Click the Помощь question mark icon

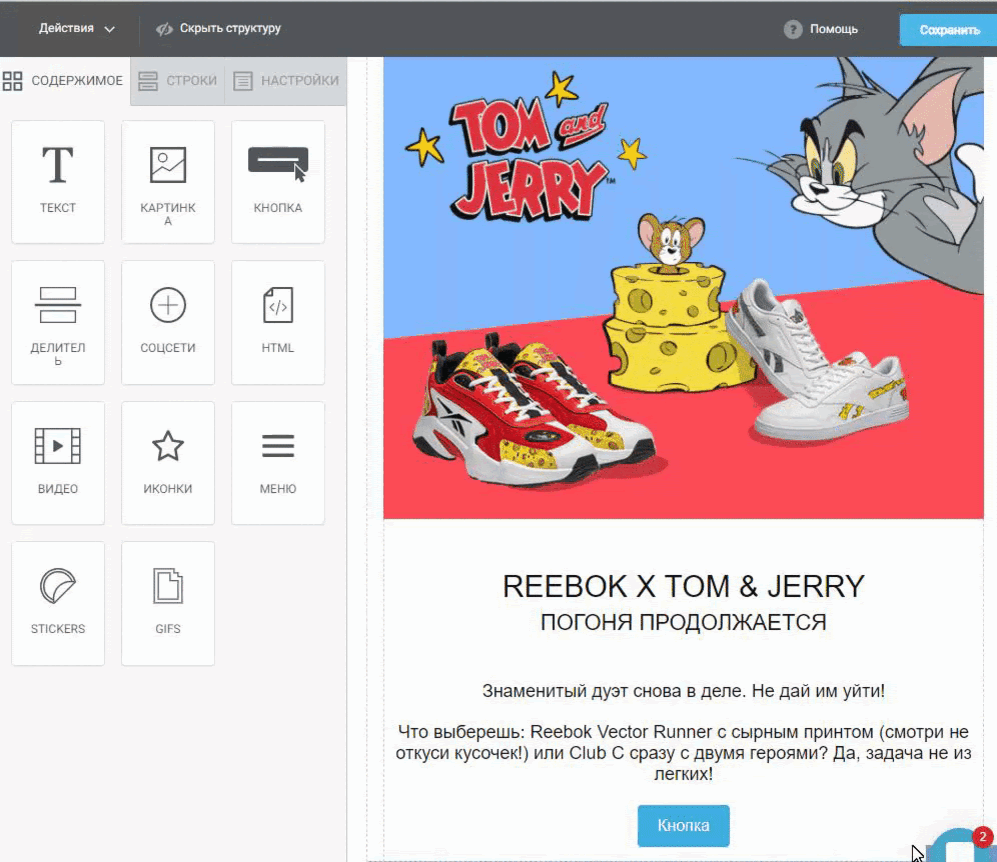792,29
